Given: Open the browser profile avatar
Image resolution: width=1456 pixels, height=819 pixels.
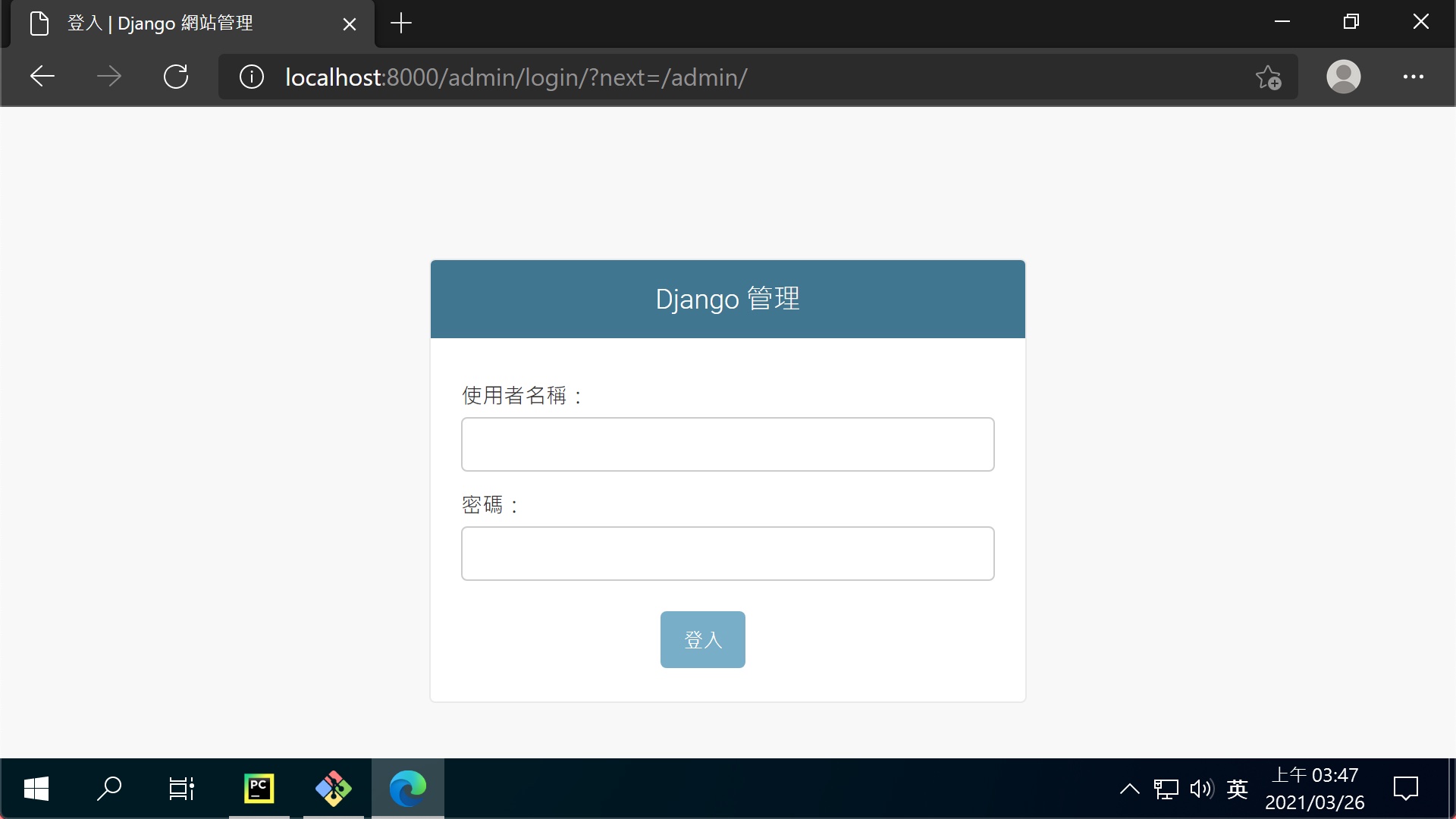Looking at the screenshot, I should coord(1343,77).
